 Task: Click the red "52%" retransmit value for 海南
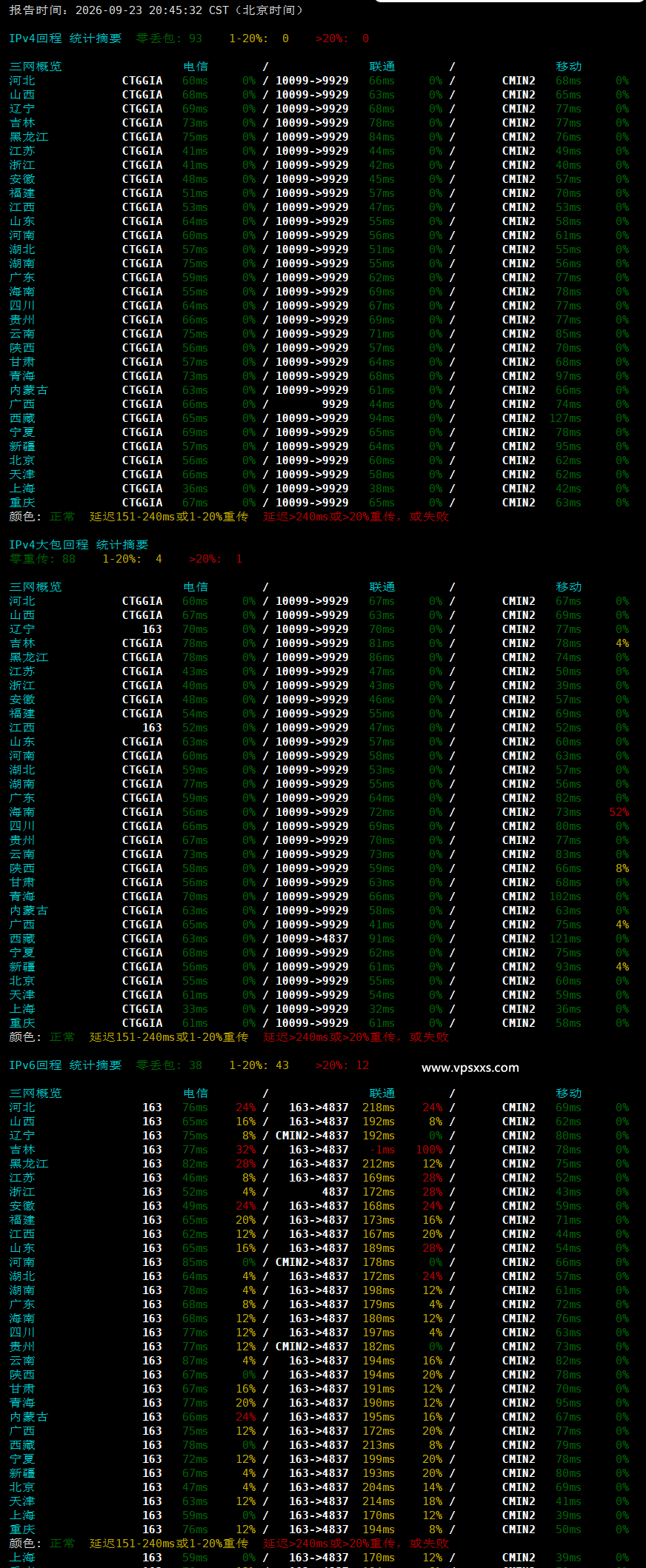point(619,812)
